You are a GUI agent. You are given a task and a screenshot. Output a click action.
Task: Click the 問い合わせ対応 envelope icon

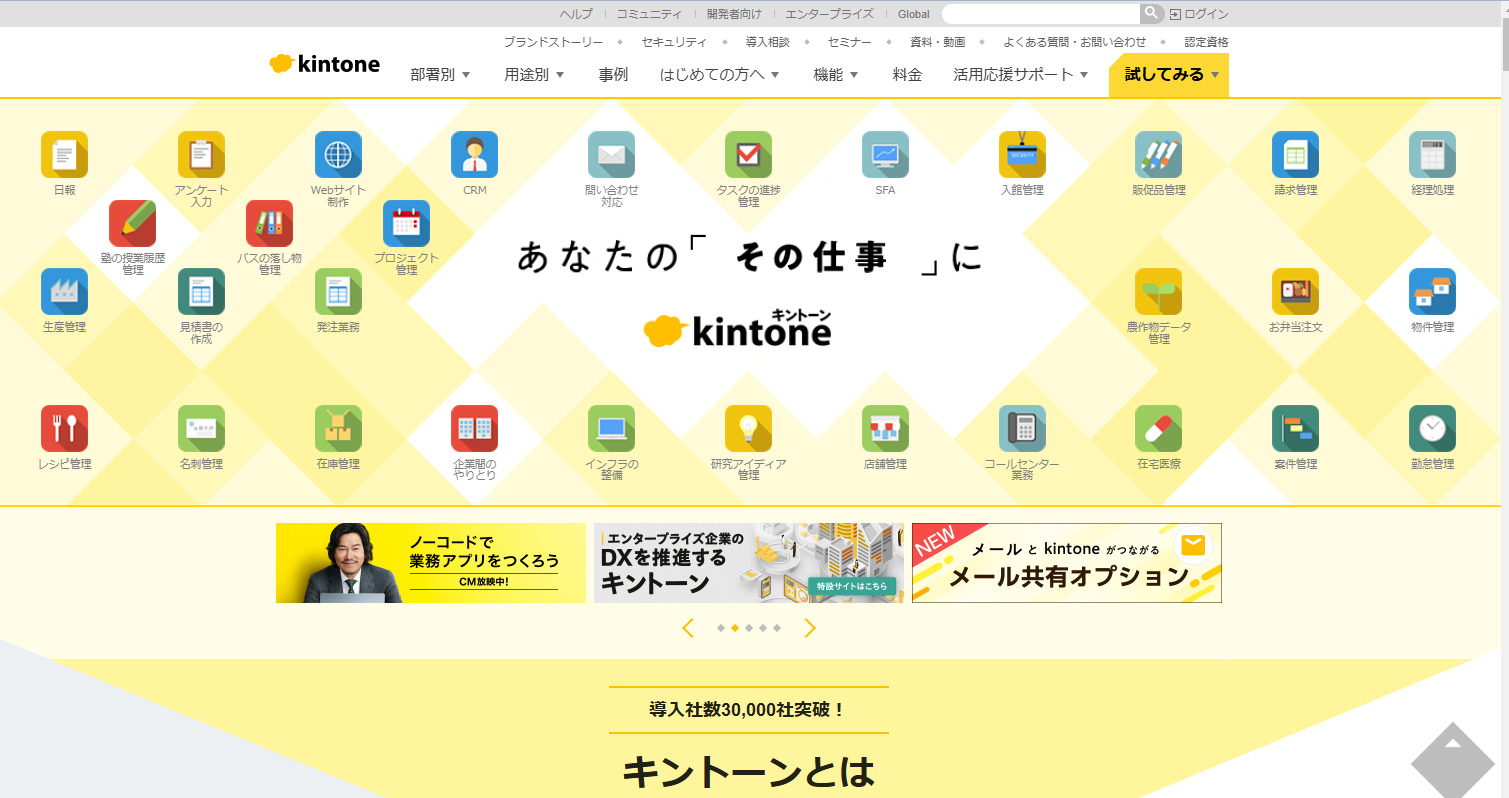pyautogui.click(x=611, y=155)
